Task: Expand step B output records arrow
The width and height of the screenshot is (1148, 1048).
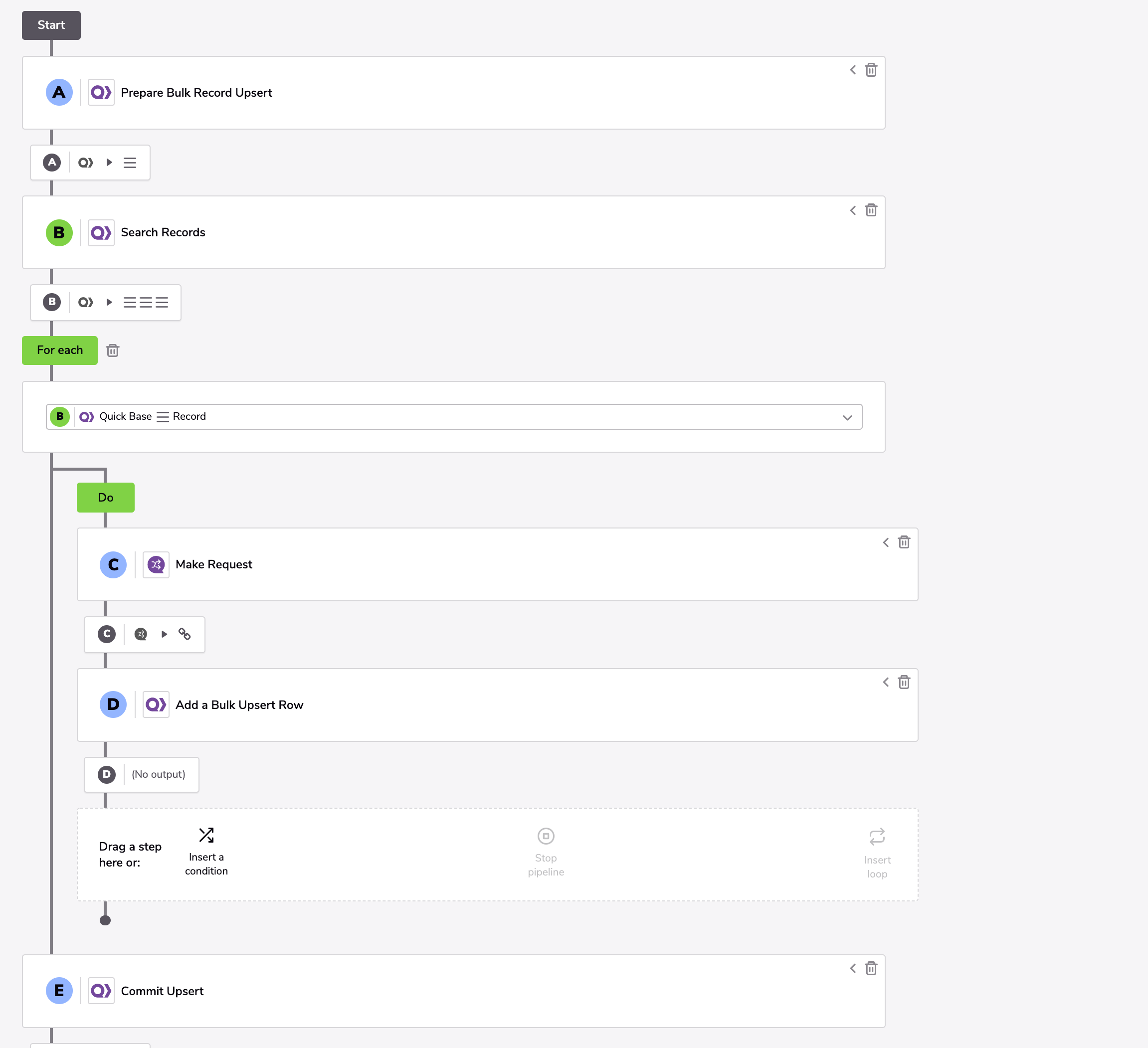Action: pyautogui.click(x=109, y=302)
